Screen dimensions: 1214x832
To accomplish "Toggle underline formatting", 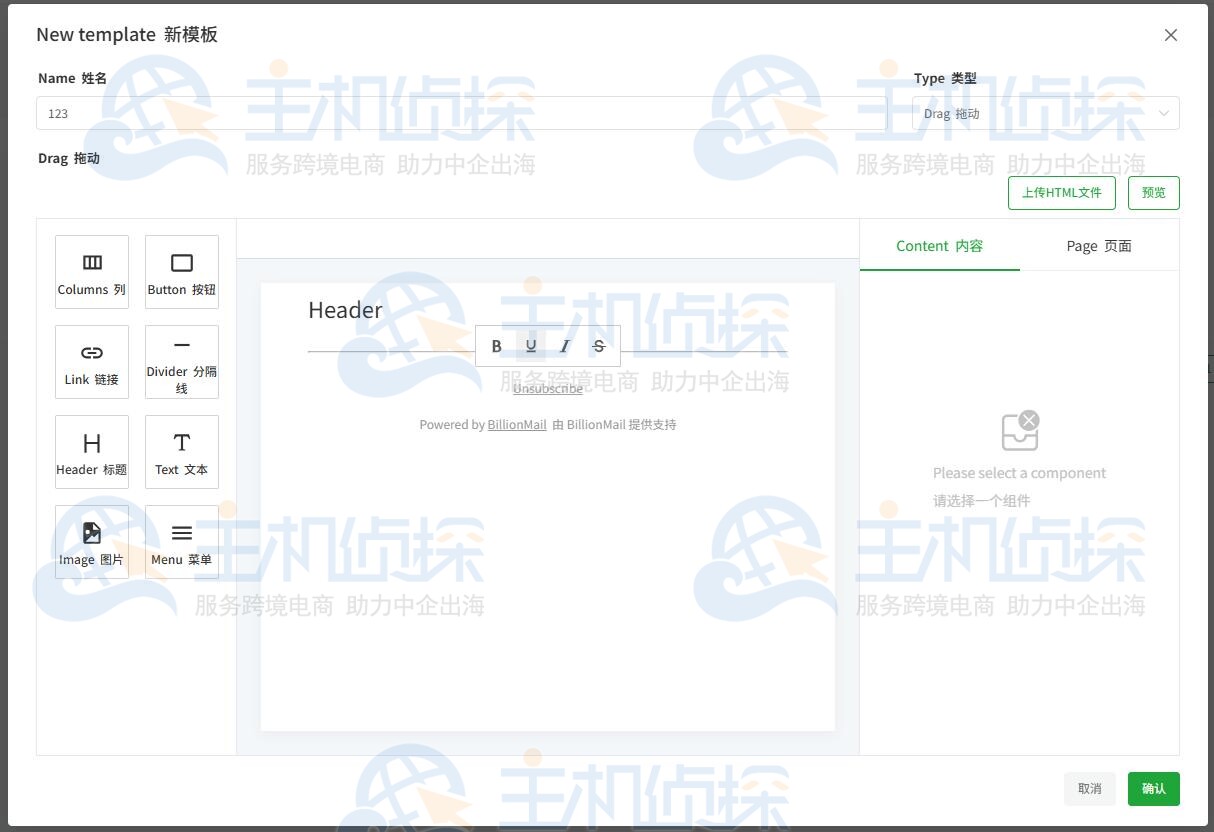I will pyautogui.click(x=531, y=345).
